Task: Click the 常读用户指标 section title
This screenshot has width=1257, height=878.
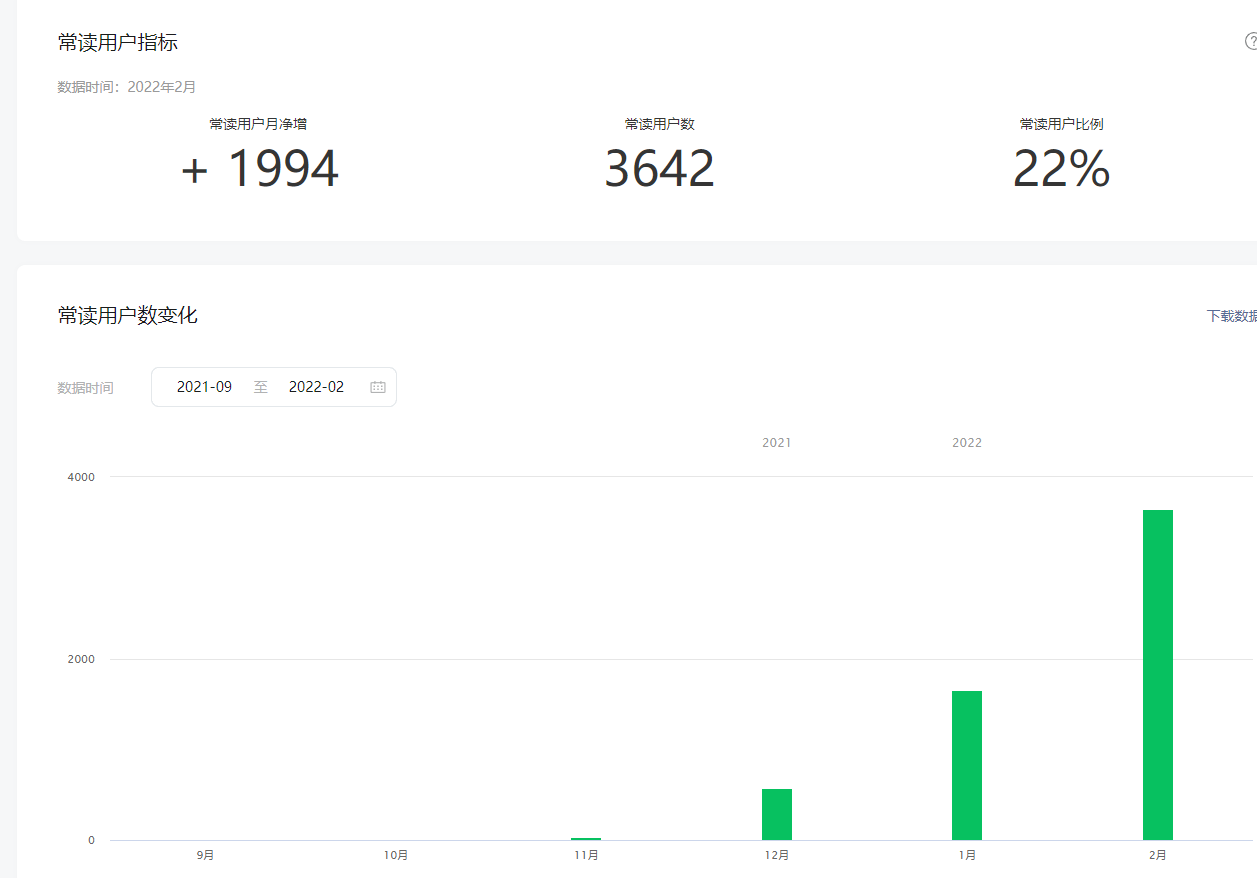Action: 118,42
